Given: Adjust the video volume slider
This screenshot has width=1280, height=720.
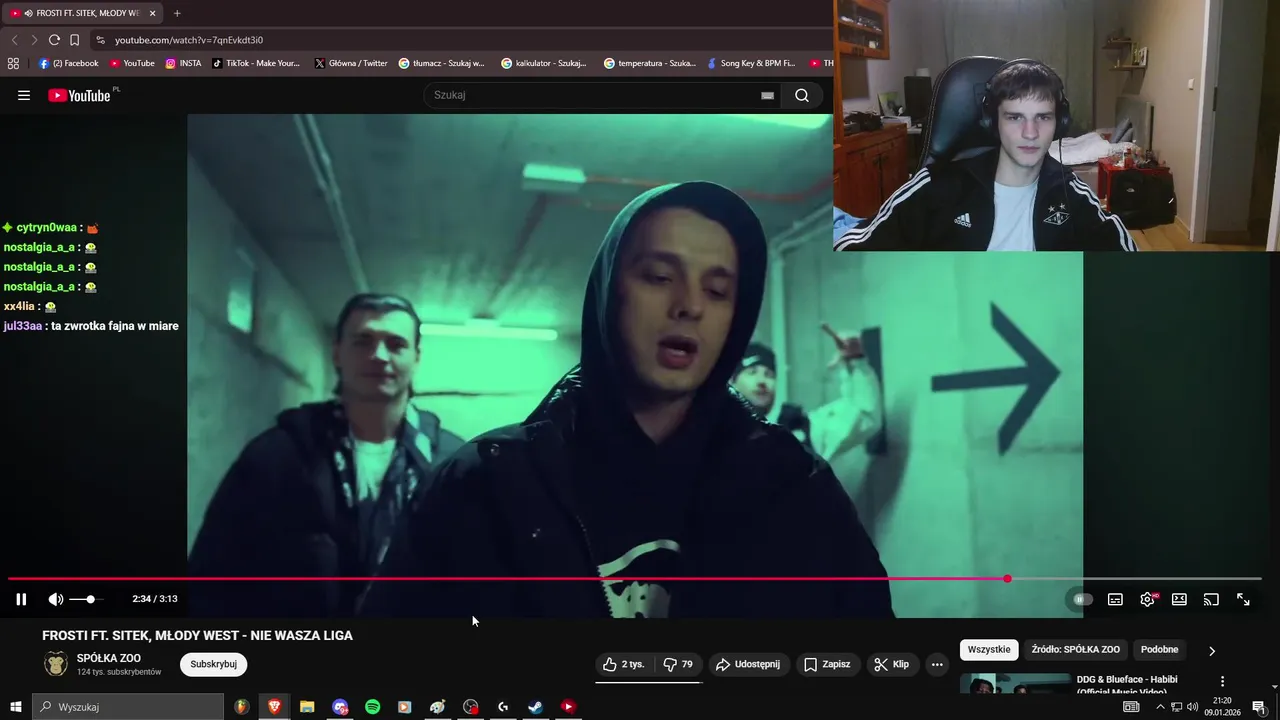Looking at the screenshot, I should tap(84, 599).
